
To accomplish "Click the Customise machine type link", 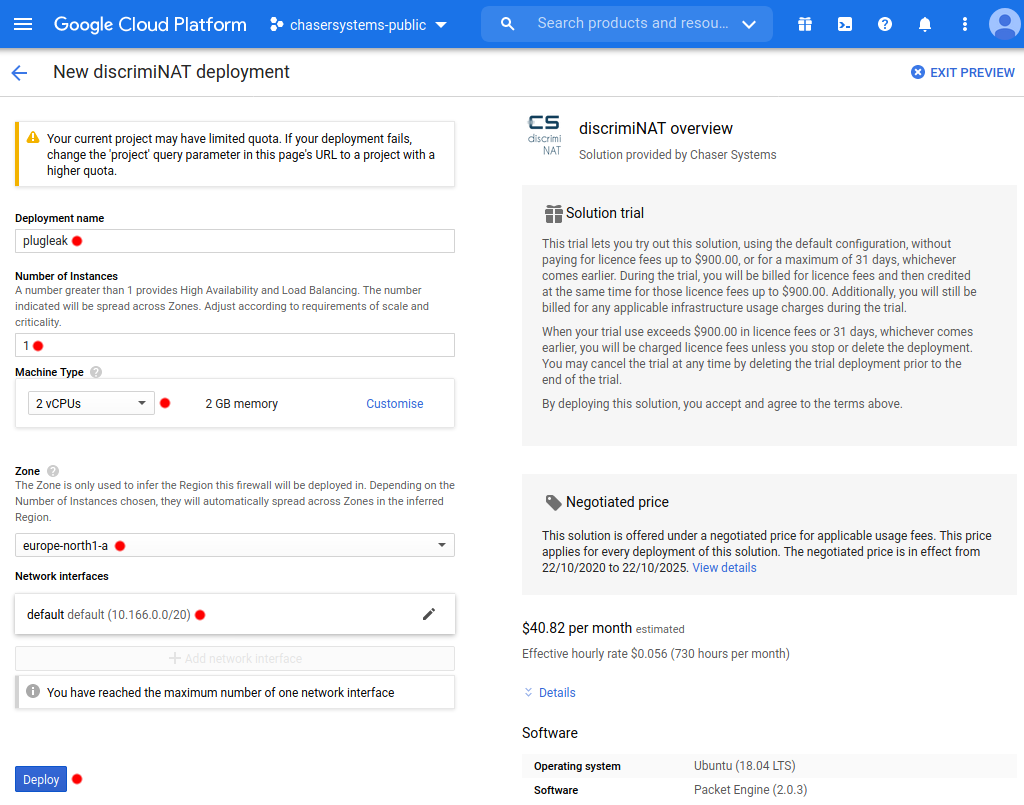I will [394, 404].
